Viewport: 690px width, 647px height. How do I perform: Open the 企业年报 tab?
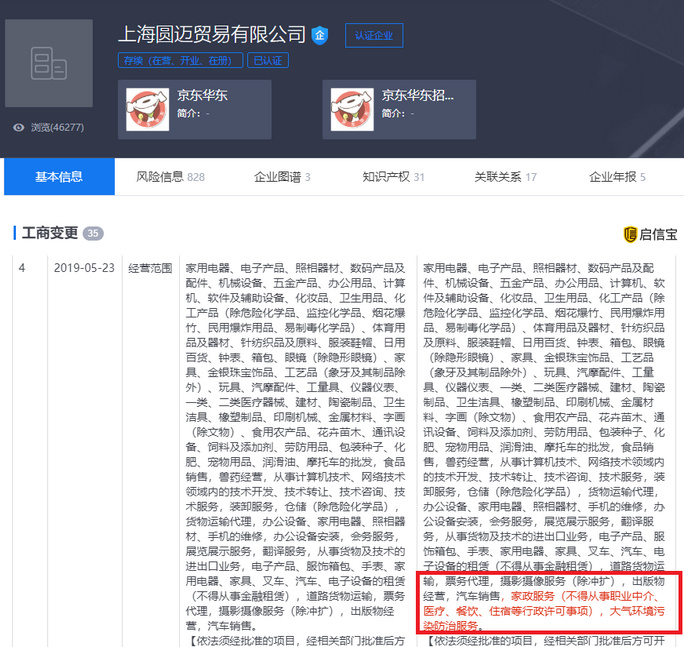617,177
